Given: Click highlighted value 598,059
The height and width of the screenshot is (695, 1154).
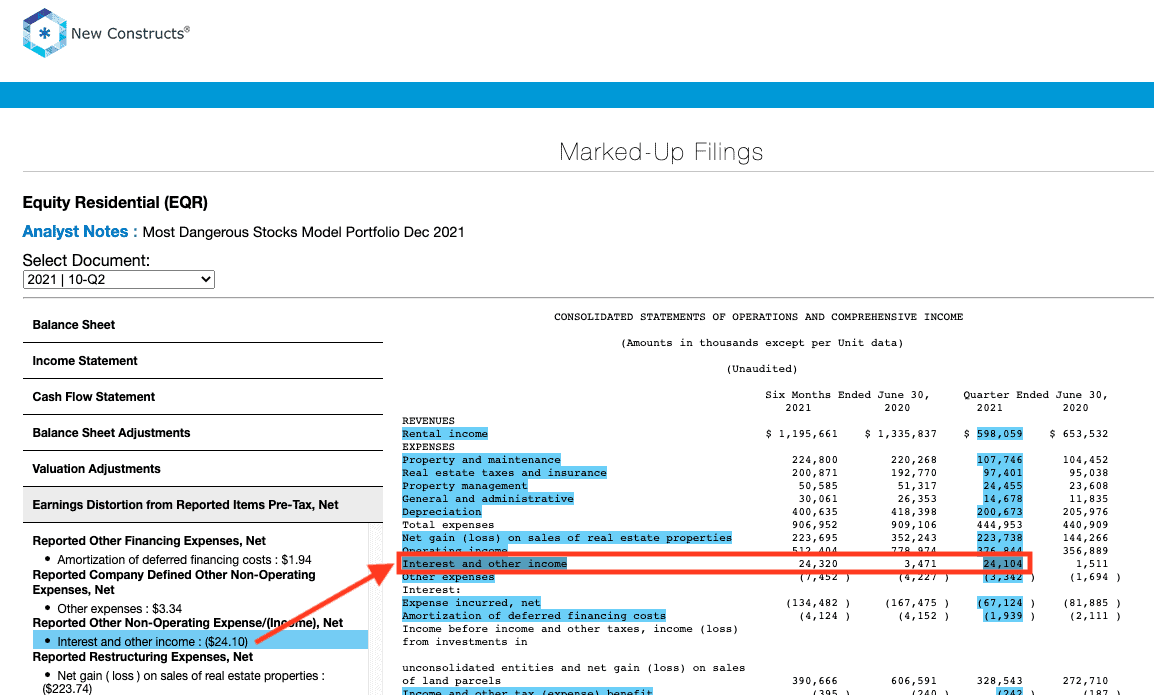Looking at the screenshot, I should click(x=999, y=434).
